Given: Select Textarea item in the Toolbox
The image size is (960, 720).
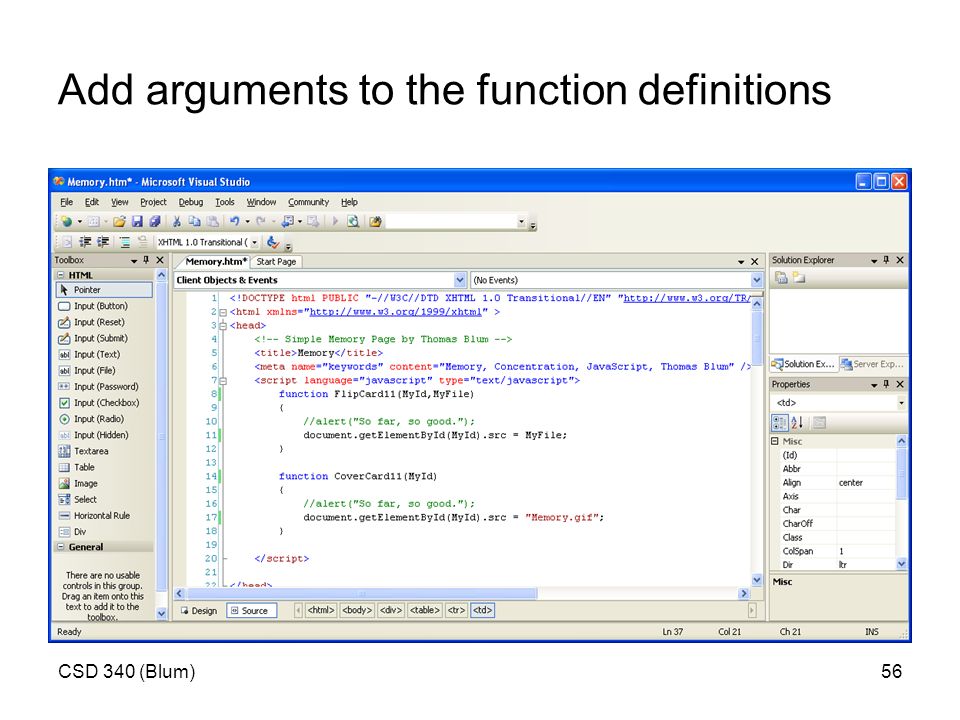Looking at the screenshot, I should [104, 451].
